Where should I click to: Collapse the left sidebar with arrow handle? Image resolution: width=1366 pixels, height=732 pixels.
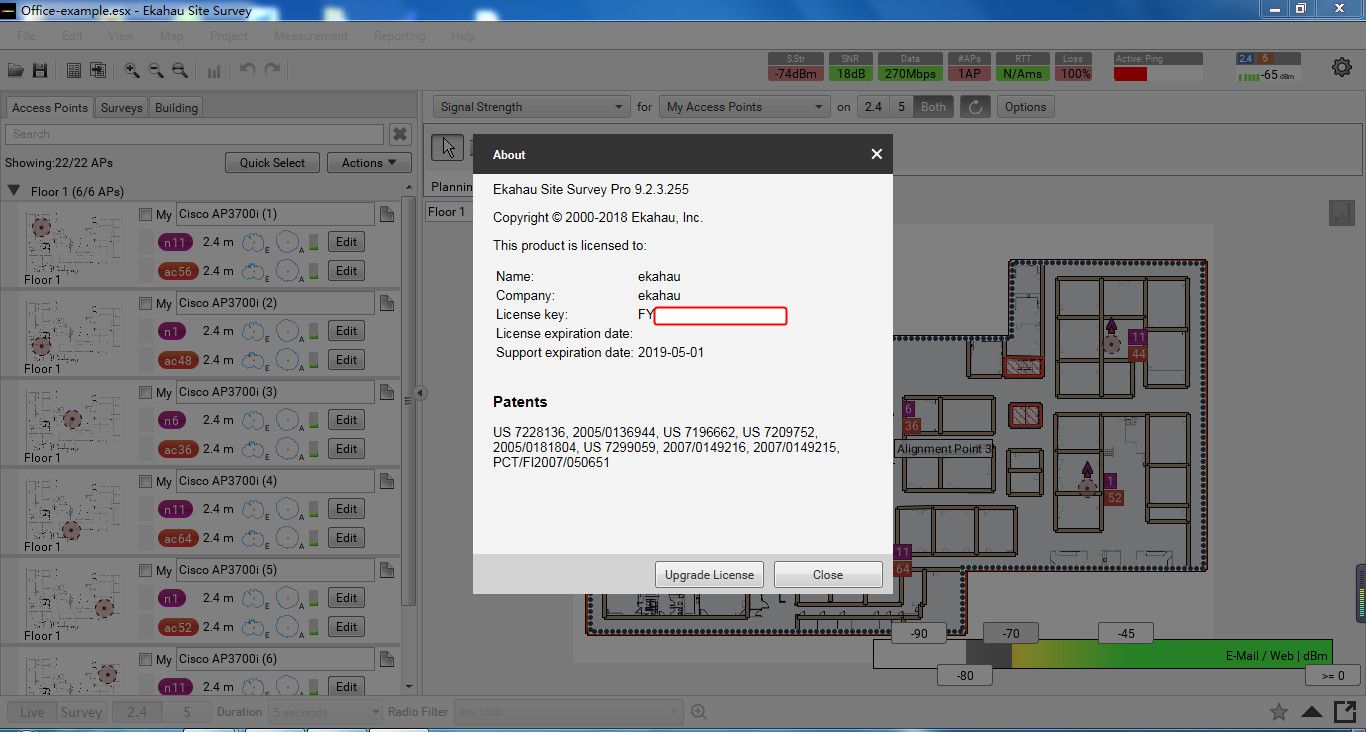[x=421, y=393]
